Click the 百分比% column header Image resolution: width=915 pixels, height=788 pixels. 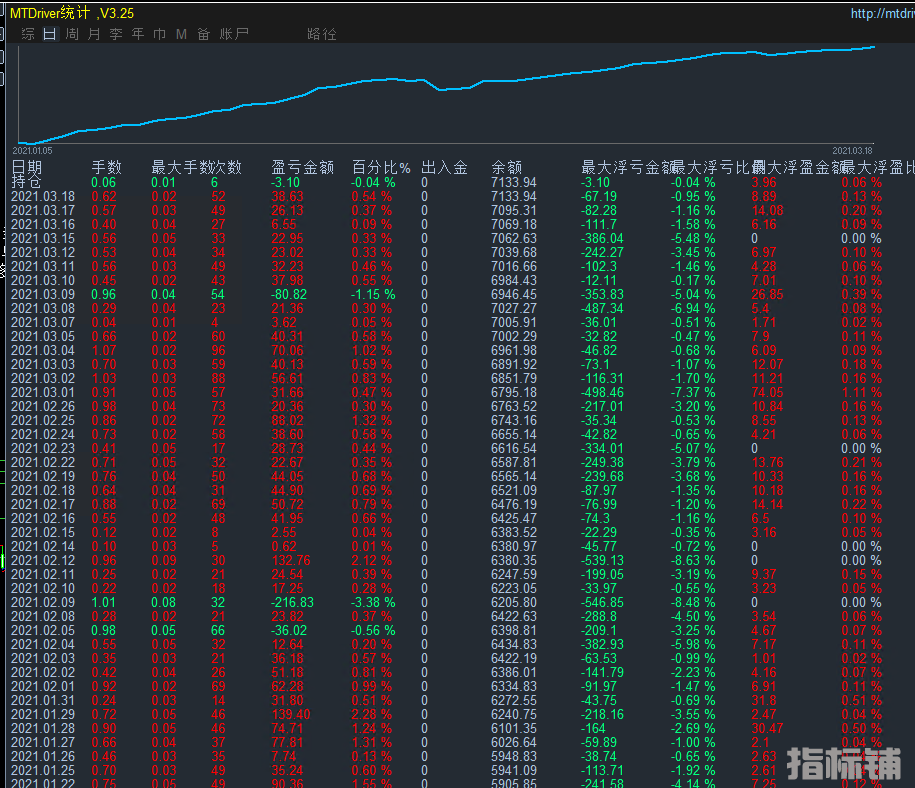point(381,168)
